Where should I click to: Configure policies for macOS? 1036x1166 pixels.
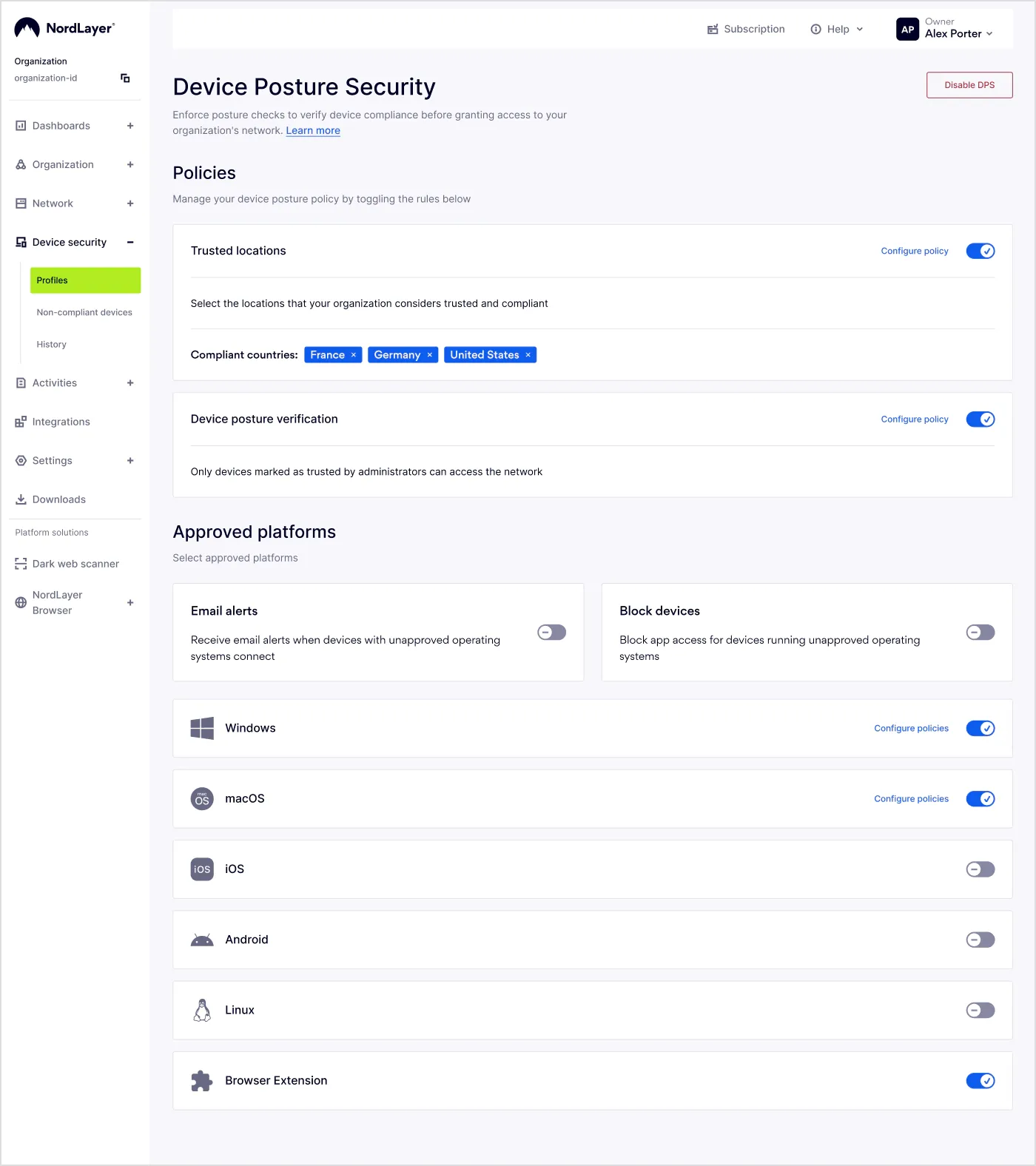911,798
